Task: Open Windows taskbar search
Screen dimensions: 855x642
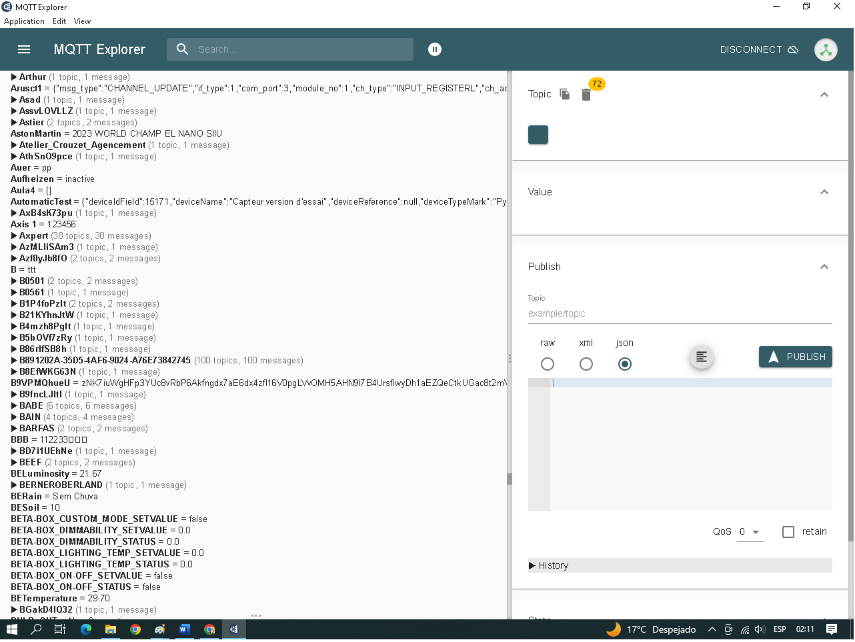Action: click(x=36, y=629)
